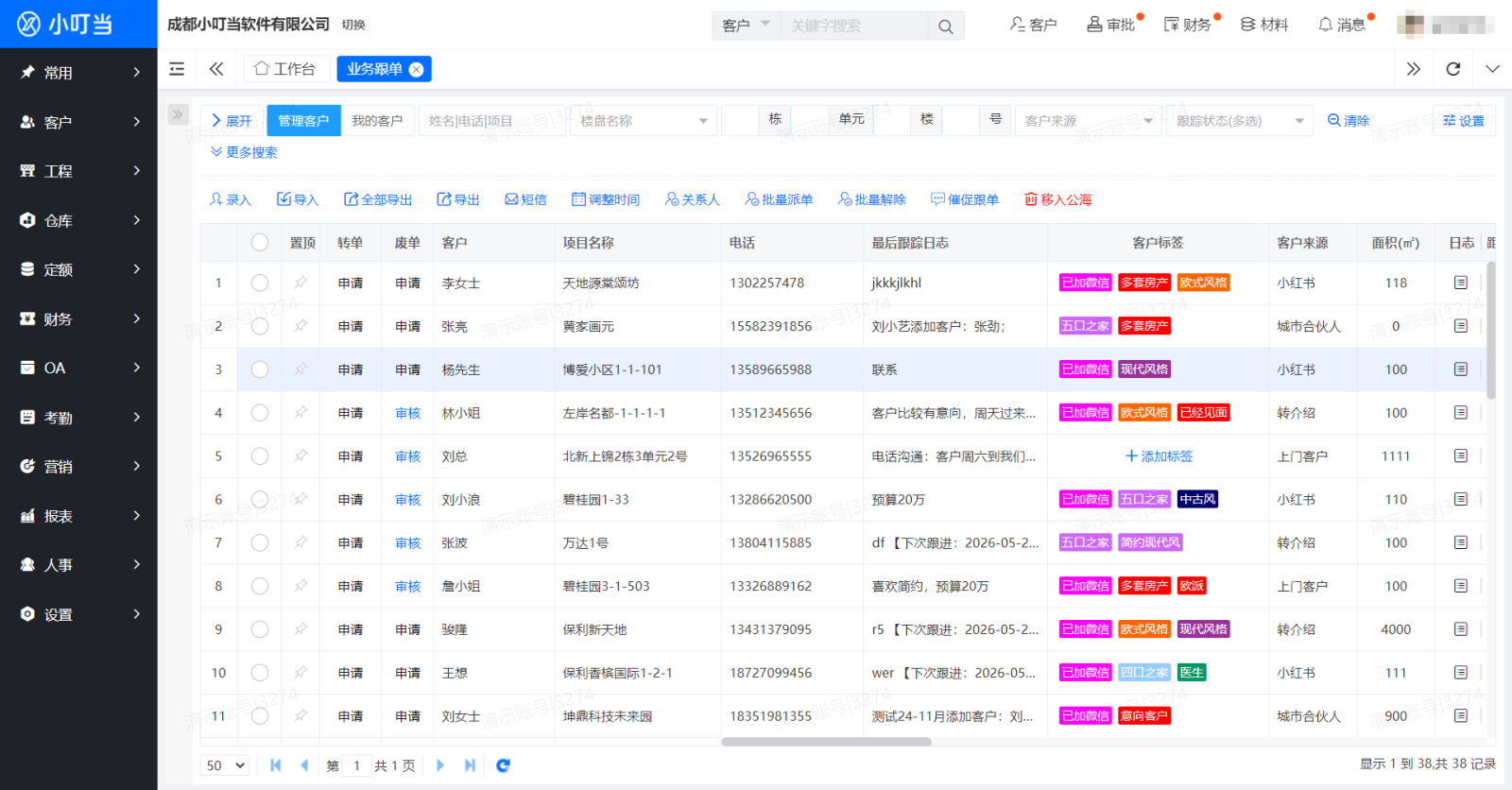Click 添加标签 link in 刘总 row

[1159, 456]
